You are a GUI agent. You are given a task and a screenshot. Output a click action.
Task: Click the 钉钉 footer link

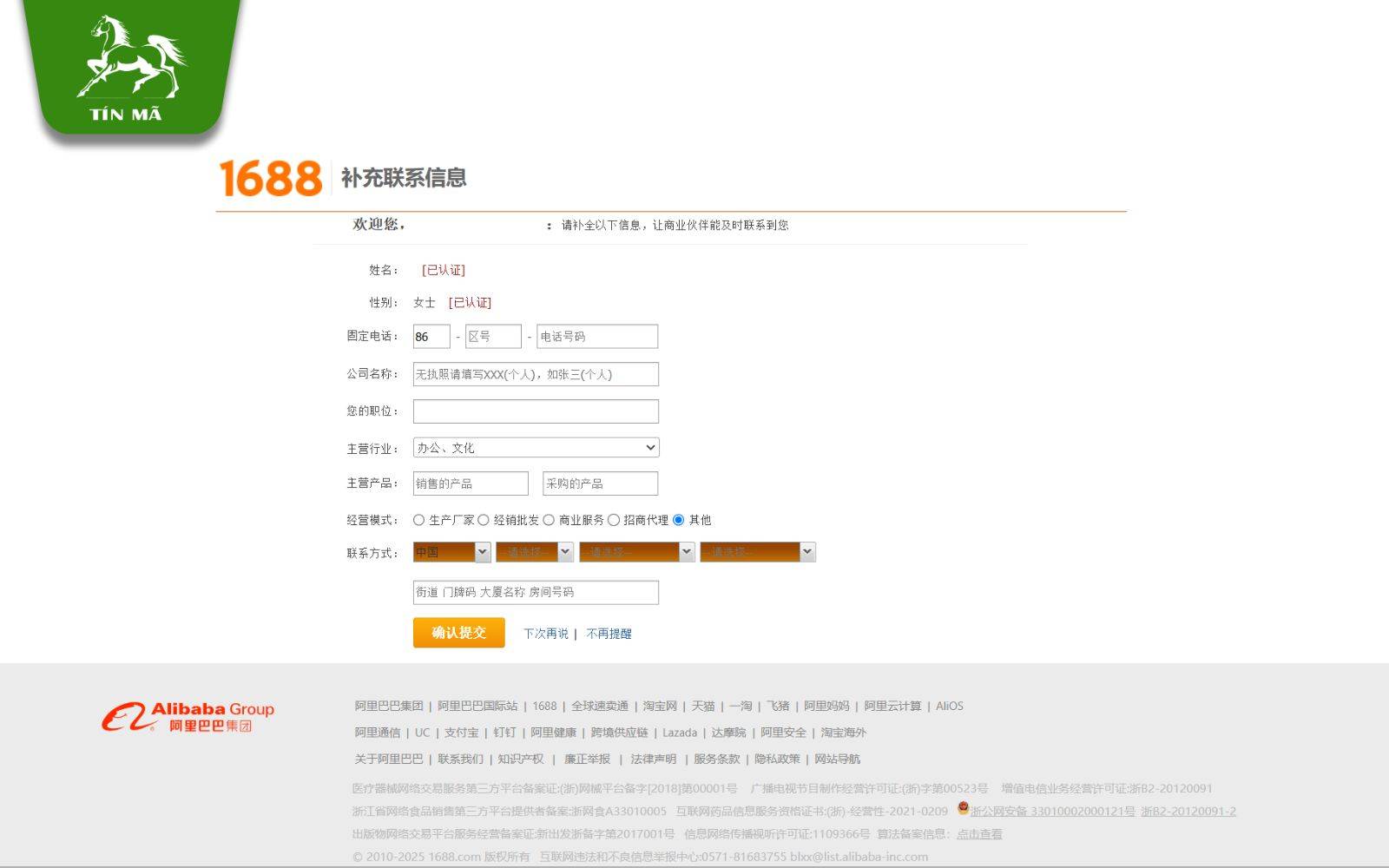tap(504, 733)
